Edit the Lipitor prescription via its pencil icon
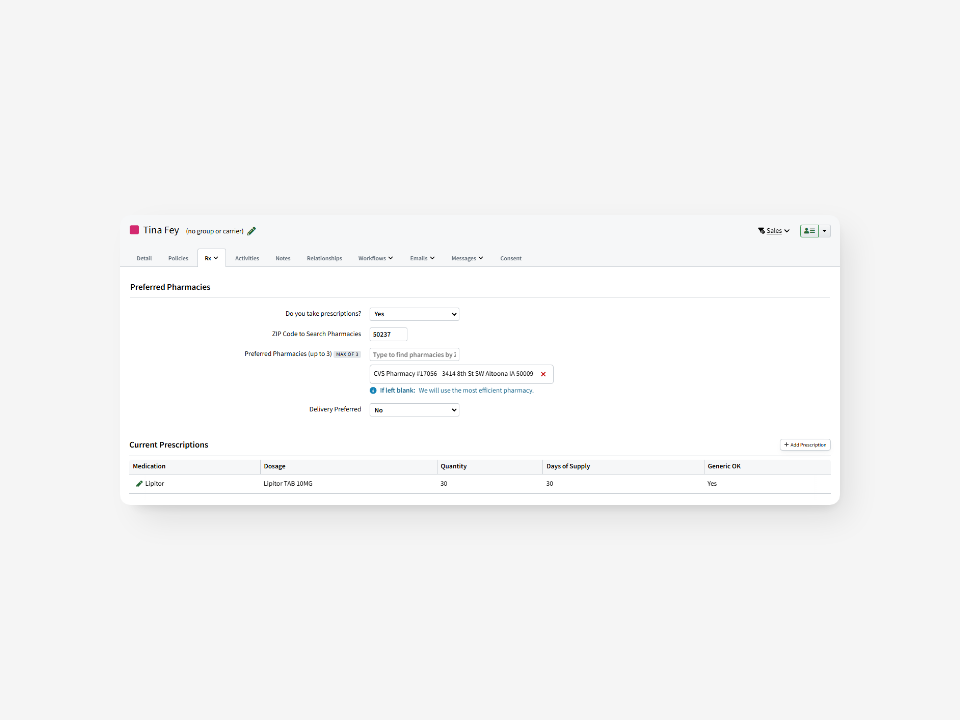The width and height of the screenshot is (960, 720). pos(140,483)
